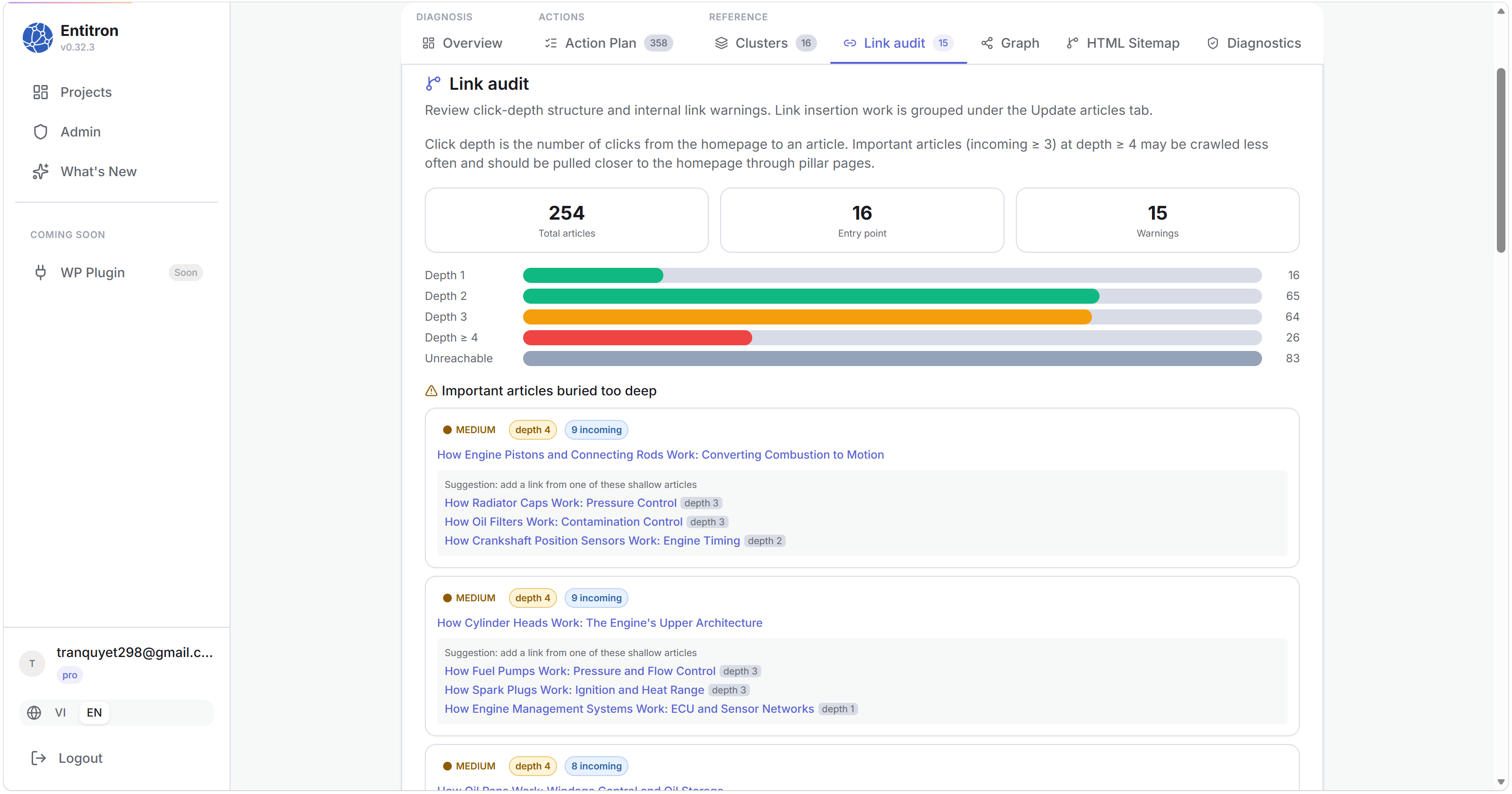Click the 16 Entry point card

point(862,220)
